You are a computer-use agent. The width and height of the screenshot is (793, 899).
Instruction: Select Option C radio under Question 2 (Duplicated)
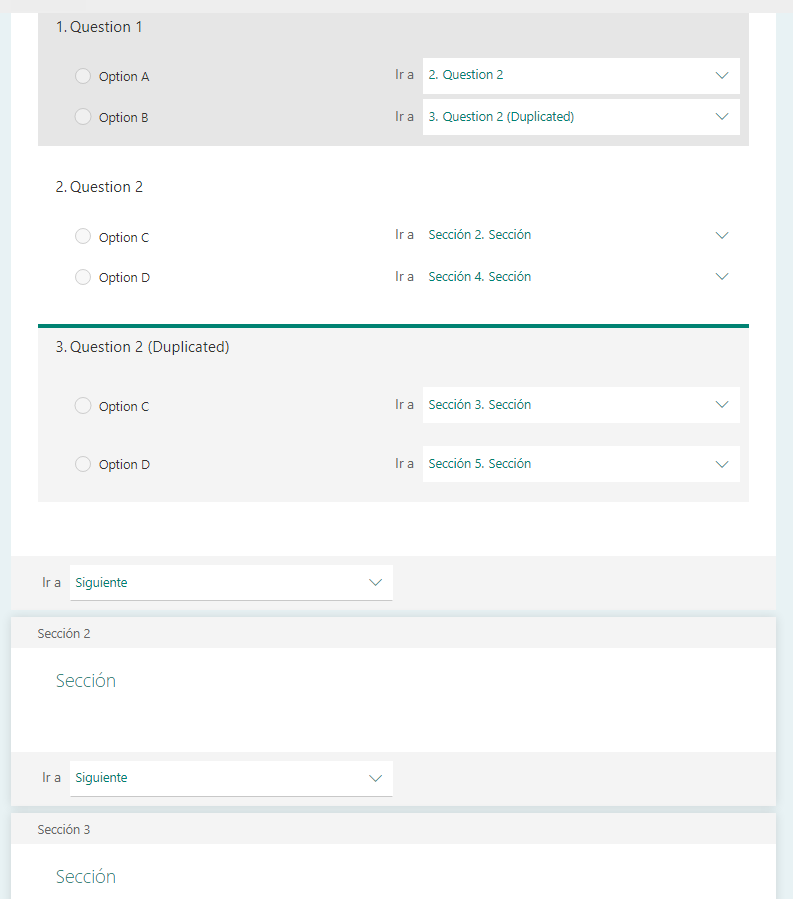tap(83, 406)
